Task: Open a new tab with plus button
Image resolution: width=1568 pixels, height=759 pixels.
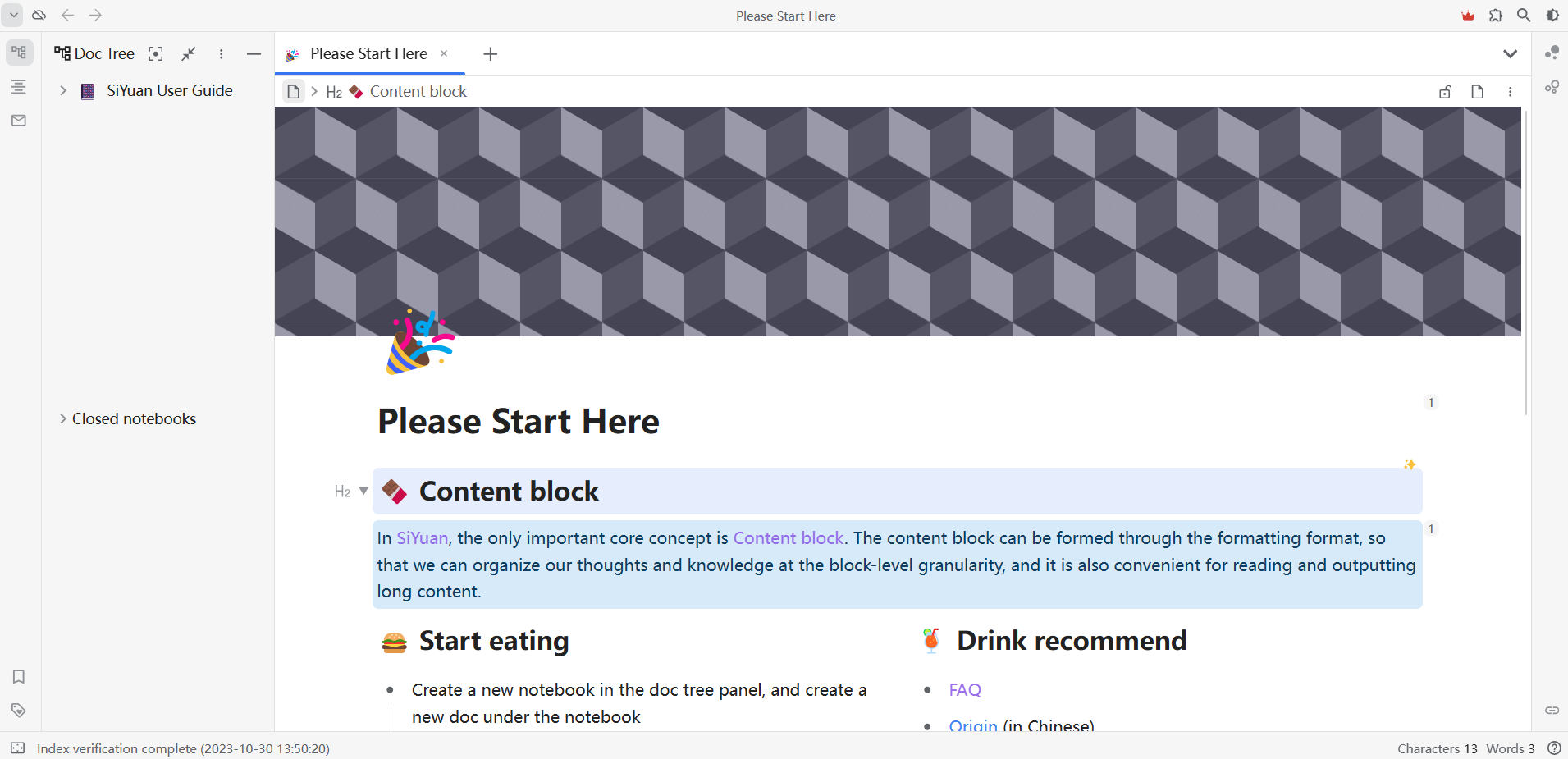Action: 491,54
